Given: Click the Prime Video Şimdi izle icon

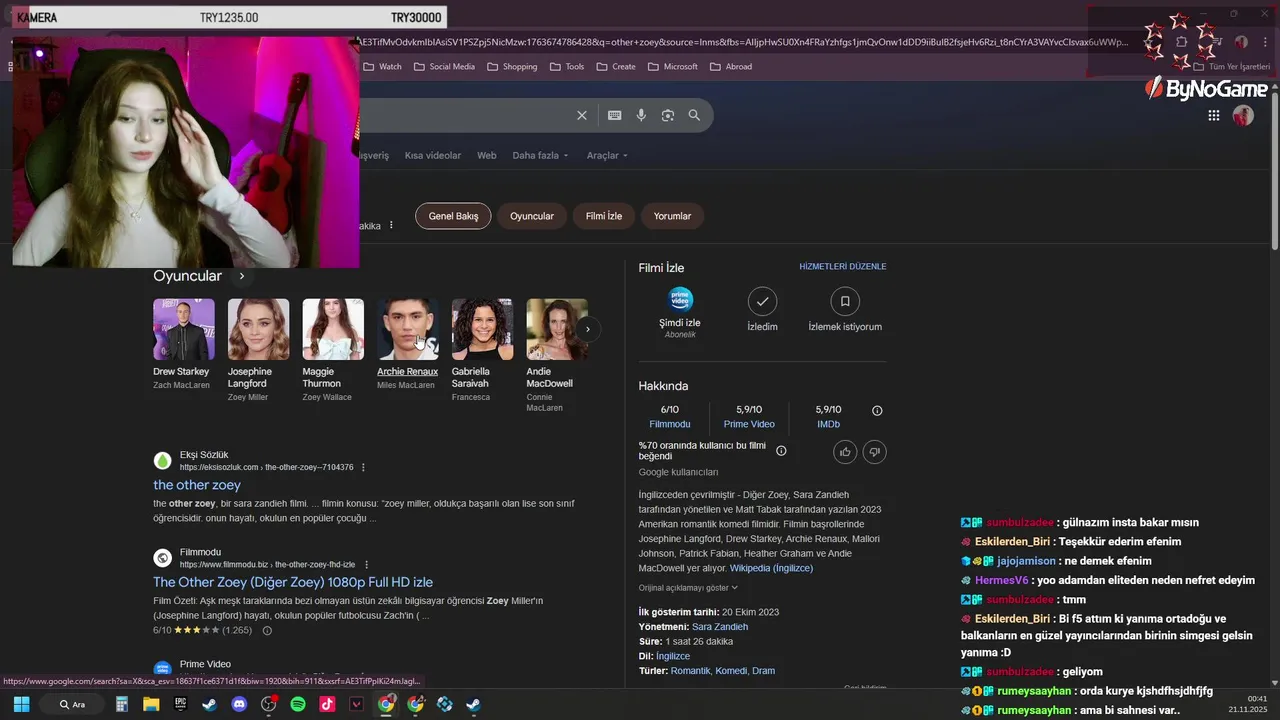Looking at the screenshot, I should tap(680, 300).
